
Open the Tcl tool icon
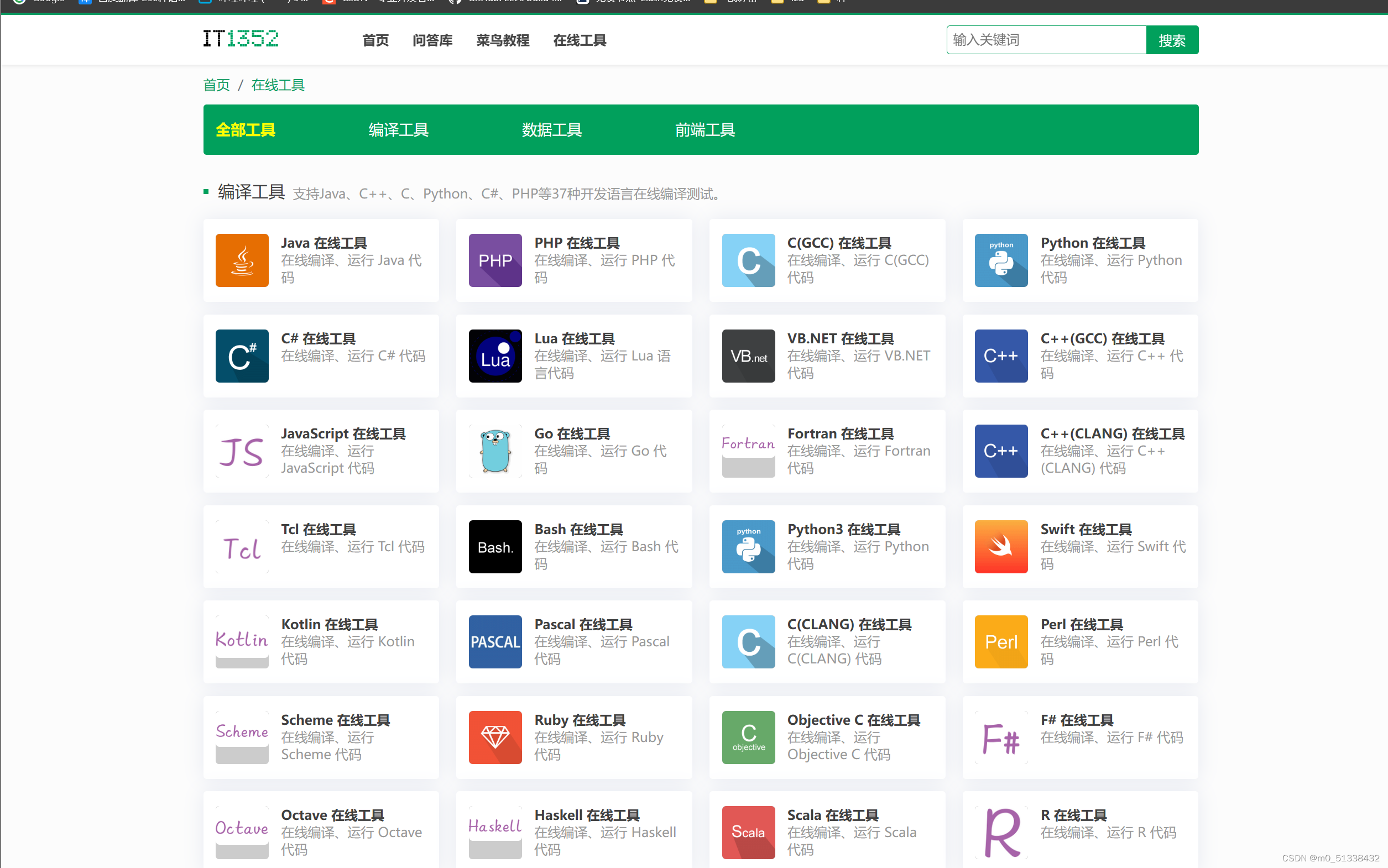pos(242,547)
